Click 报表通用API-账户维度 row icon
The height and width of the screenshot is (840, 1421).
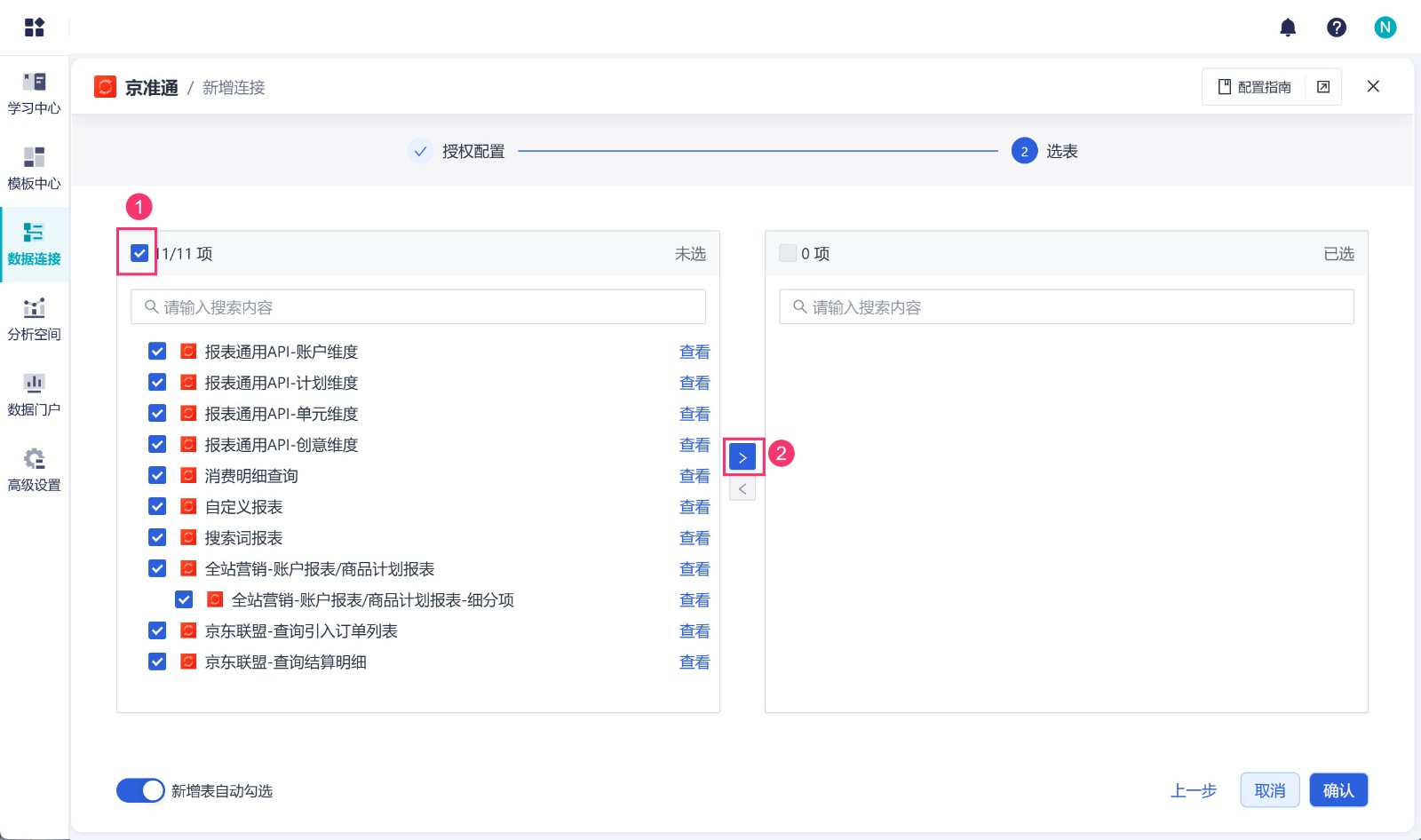[188, 351]
